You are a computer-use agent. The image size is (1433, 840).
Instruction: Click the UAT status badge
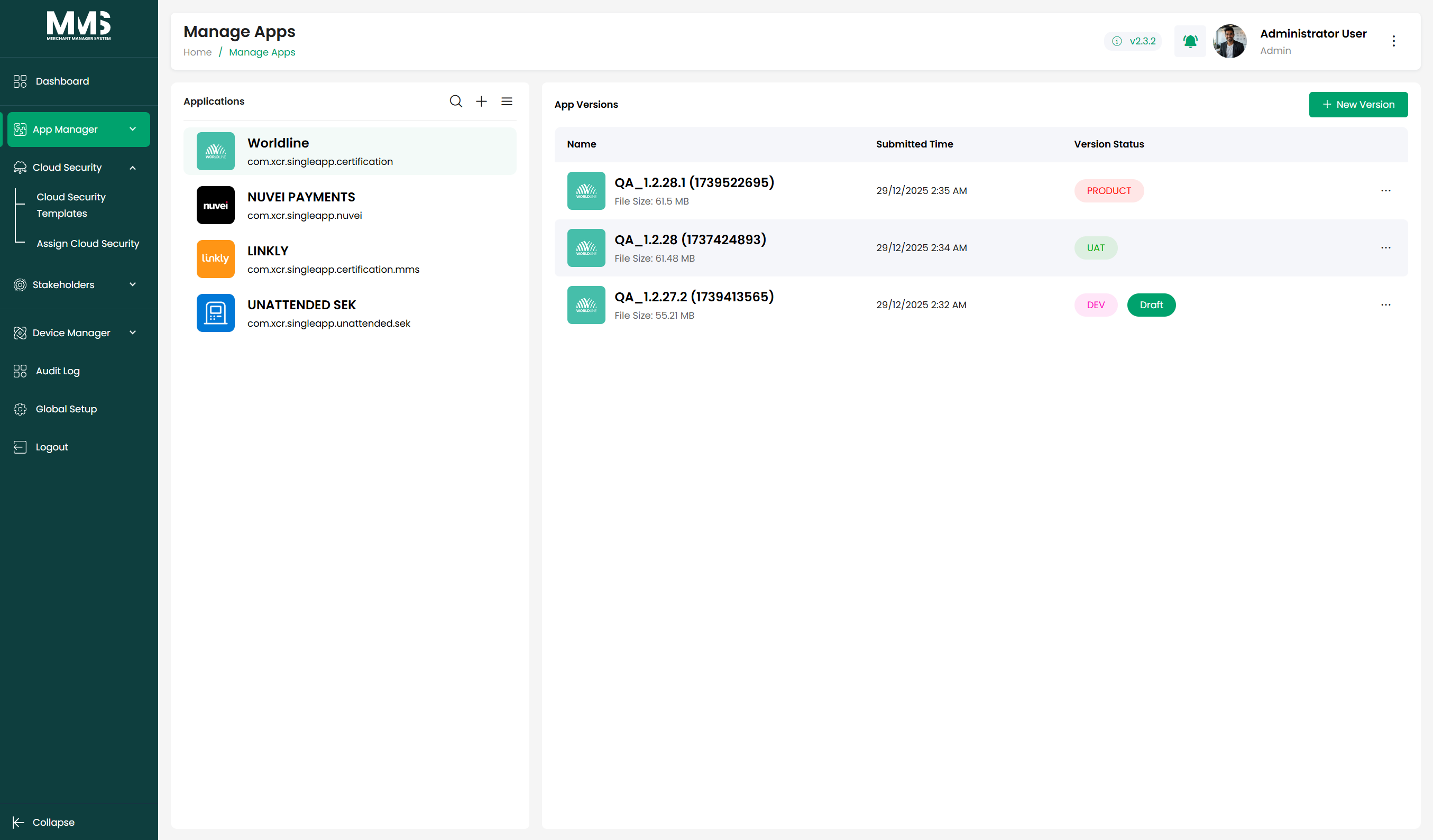[1096, 248]
